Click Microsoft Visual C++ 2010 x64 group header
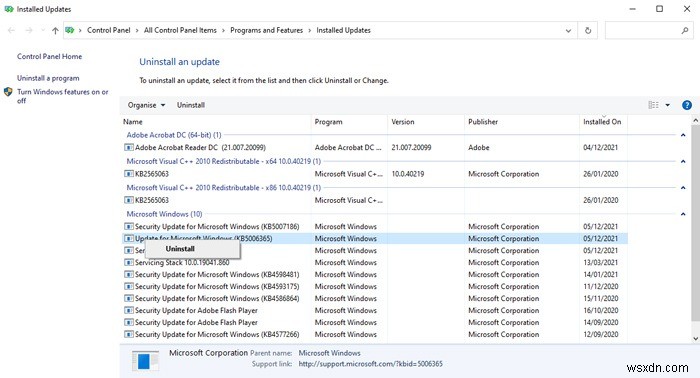 click(x=224, y=161)
